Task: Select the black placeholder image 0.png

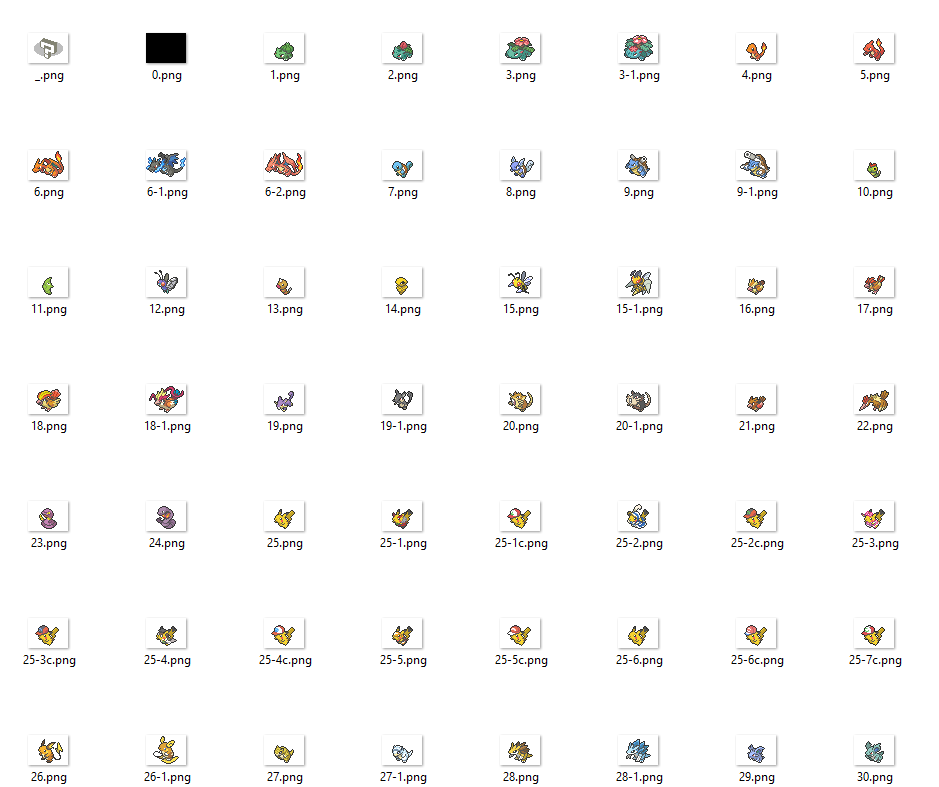Action: (x=166, y=47)
